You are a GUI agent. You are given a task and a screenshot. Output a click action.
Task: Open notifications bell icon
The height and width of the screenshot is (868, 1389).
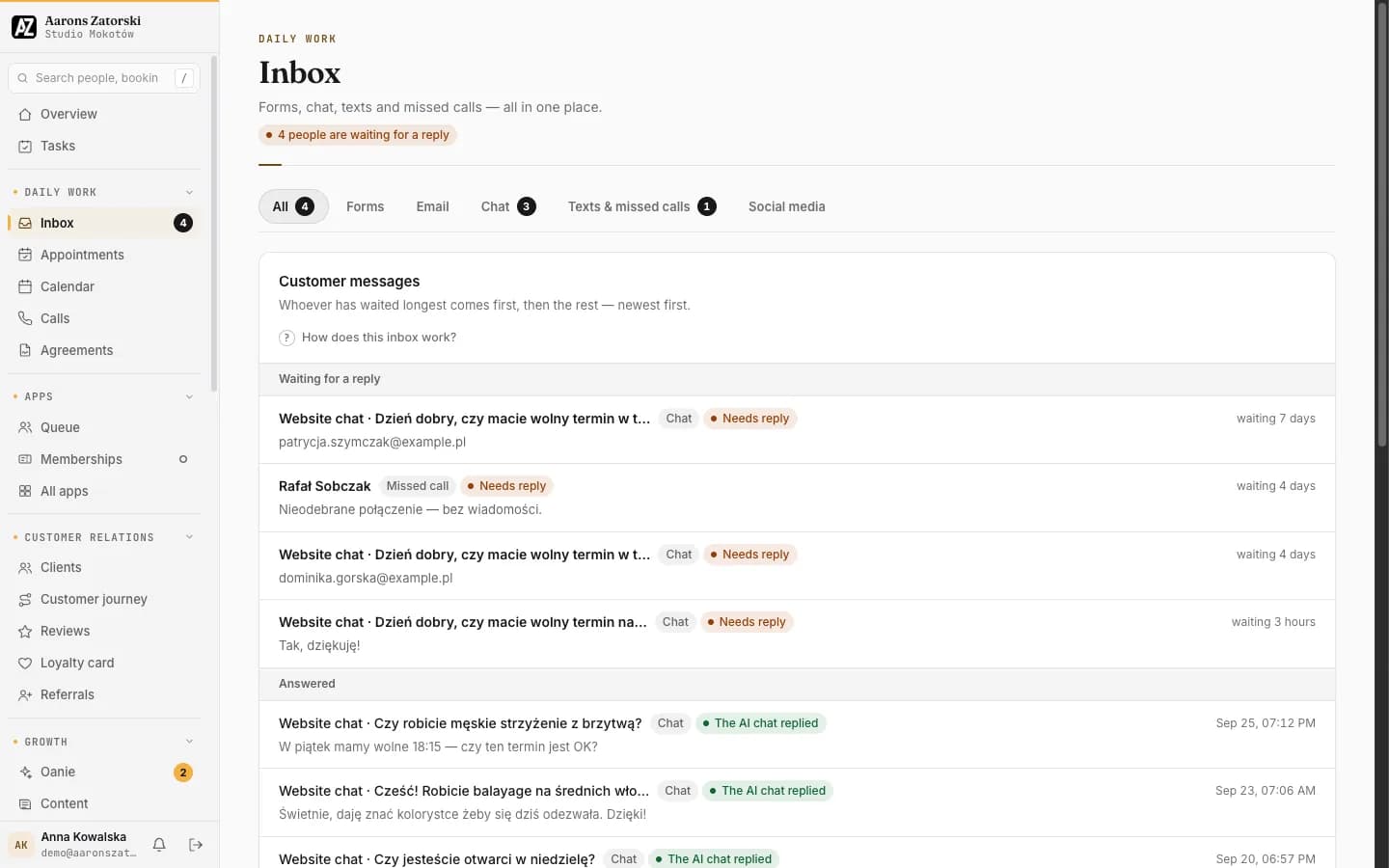[159, 845]
